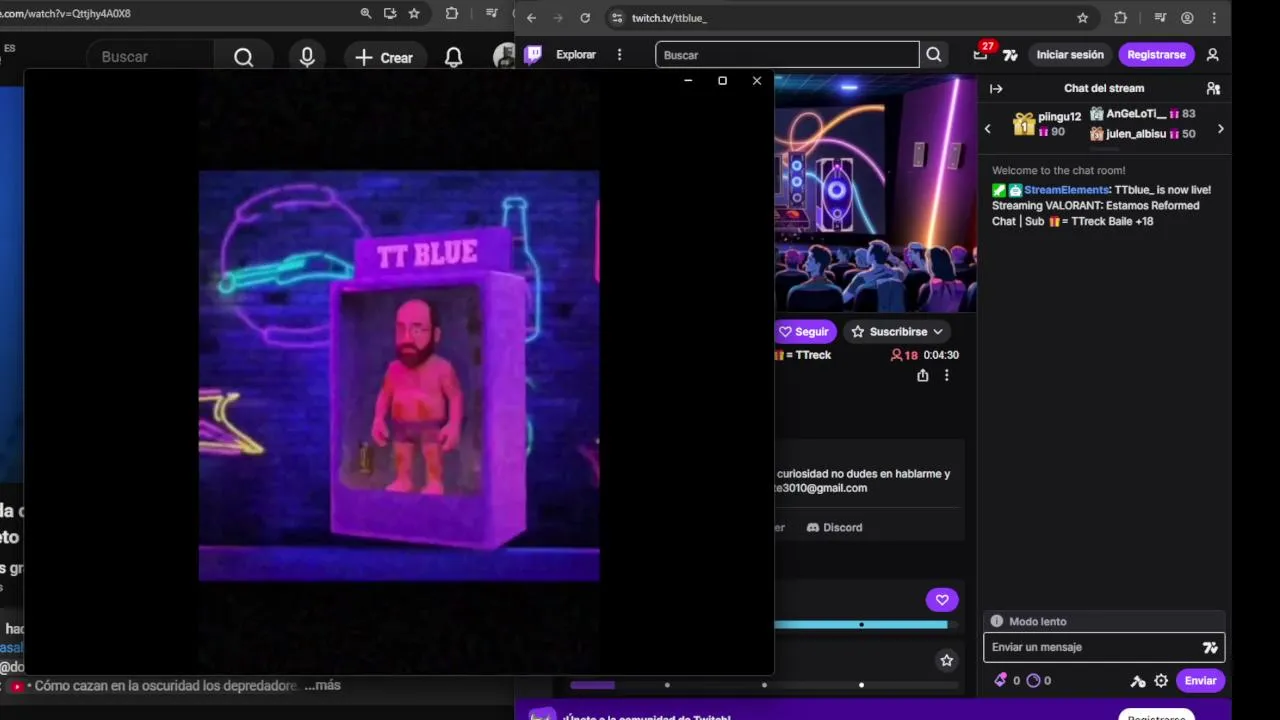Open stream options three-dot menu
The width and height of the screenshot is (1280, 720).
coord(946,376)
